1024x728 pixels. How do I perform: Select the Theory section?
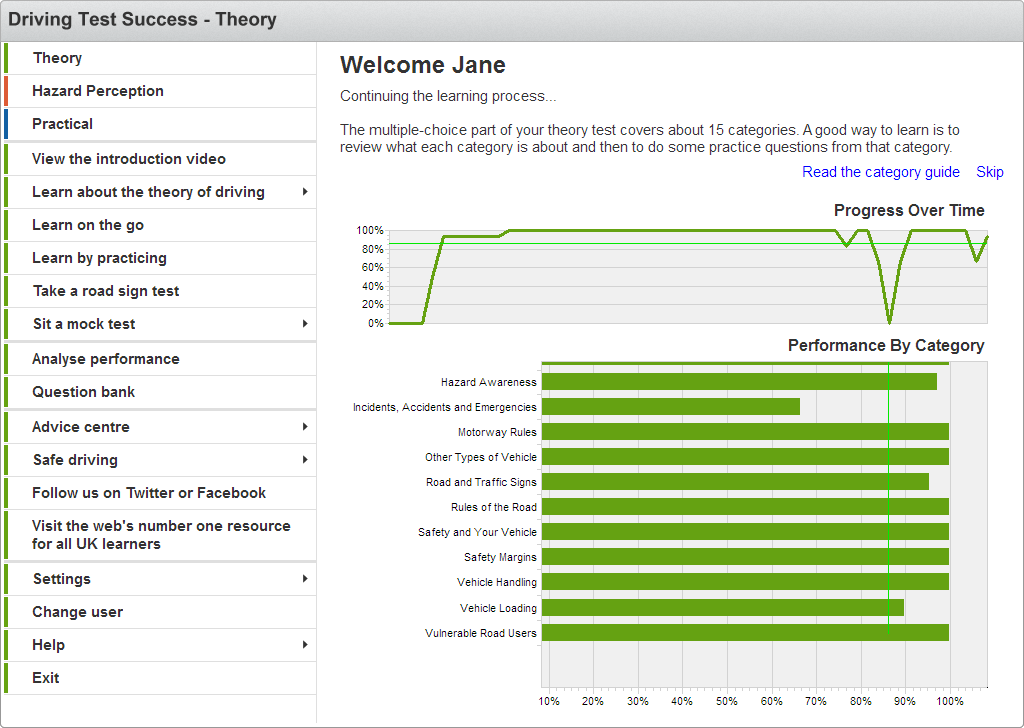[57, 58]
